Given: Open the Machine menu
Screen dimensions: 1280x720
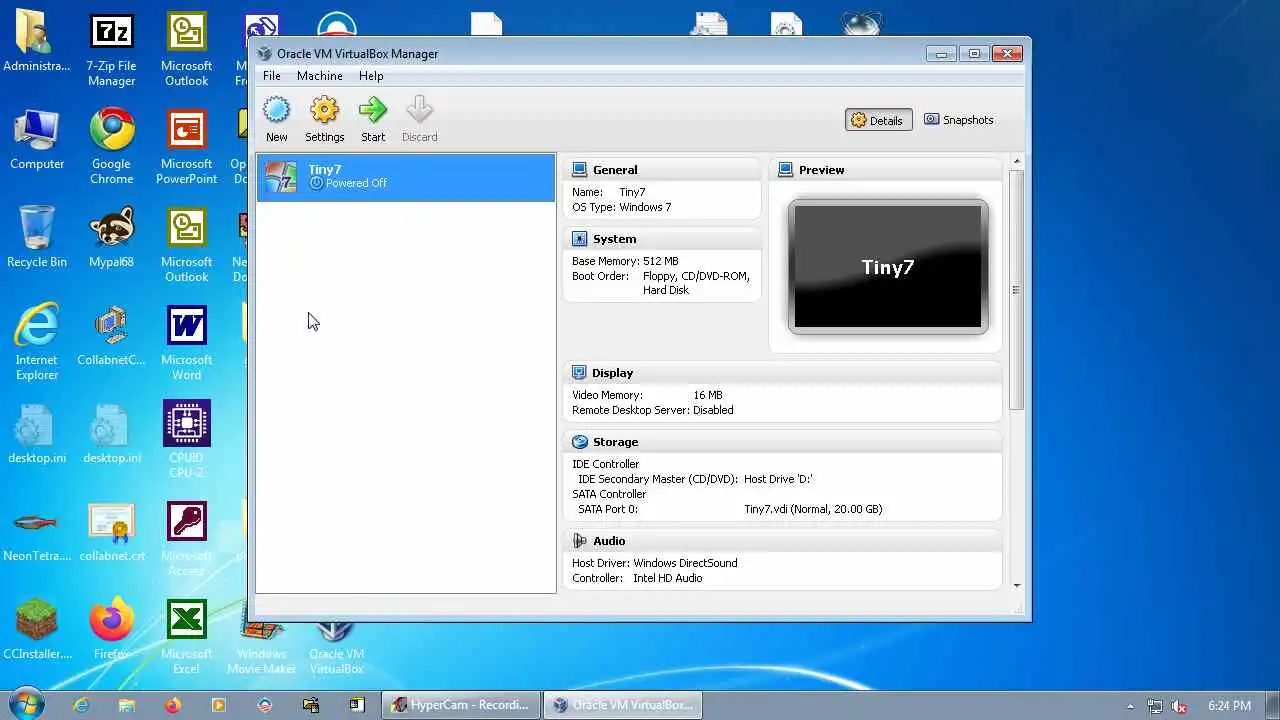Looking at the screenshot, I should tap(319, 76).
